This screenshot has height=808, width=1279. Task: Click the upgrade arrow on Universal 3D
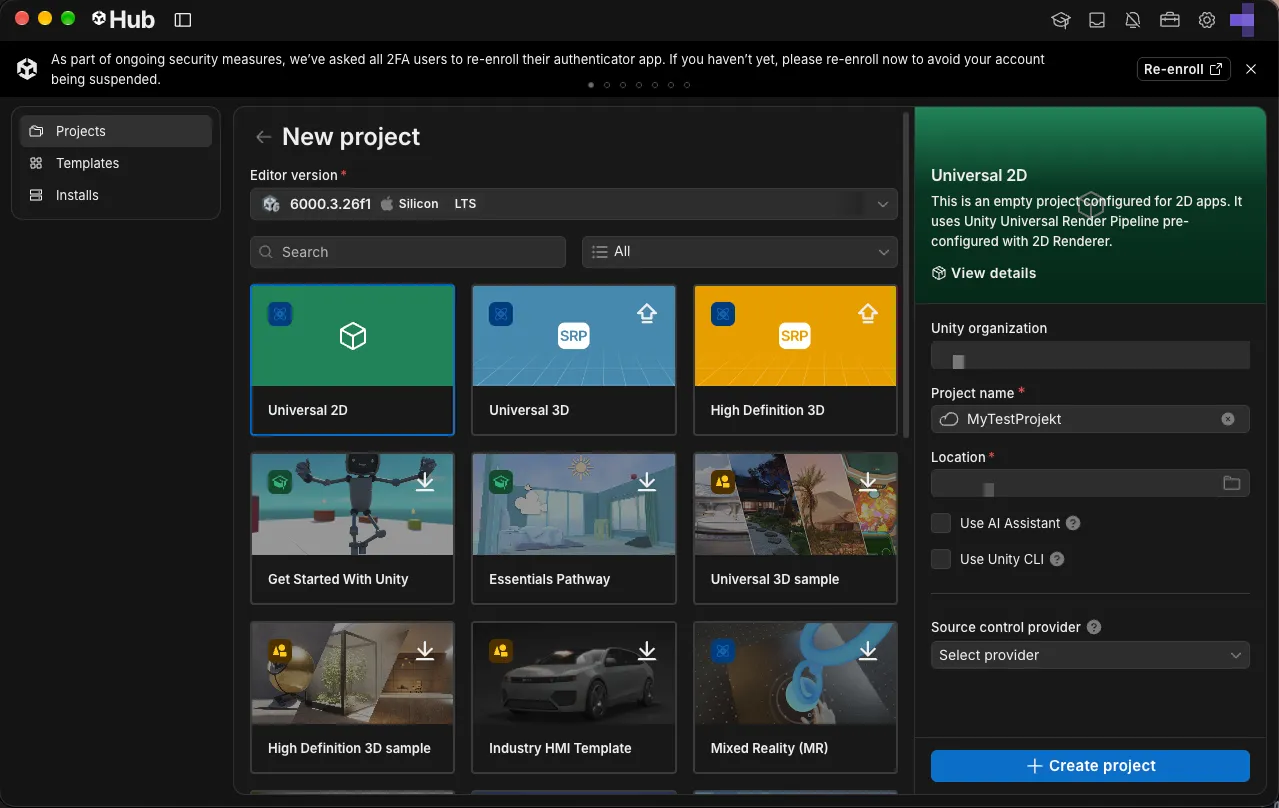(647, 314)
